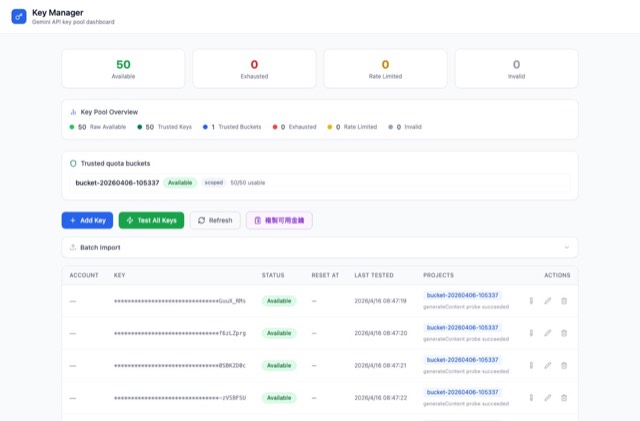
Task: Delete the key ending in 8S8K2D0c
Action: point(564,365)
